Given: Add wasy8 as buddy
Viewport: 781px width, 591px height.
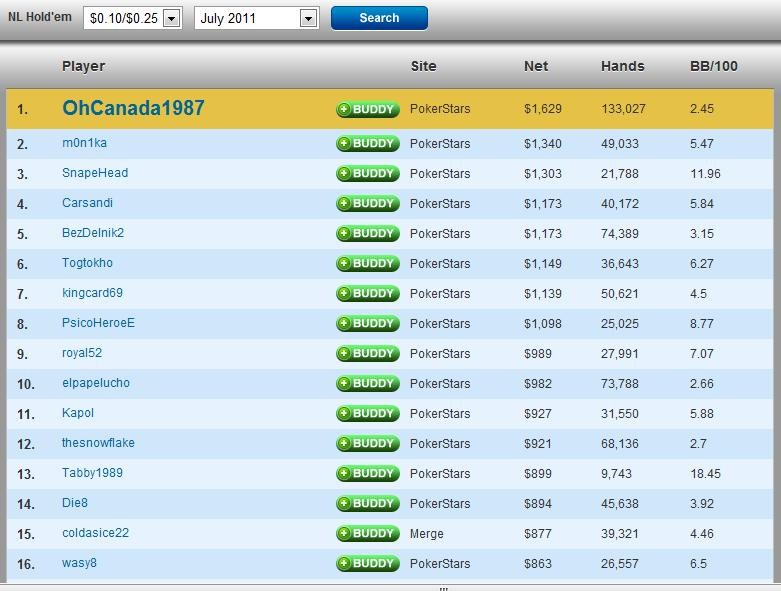Looking at the screenshot, I should [368, 563].
